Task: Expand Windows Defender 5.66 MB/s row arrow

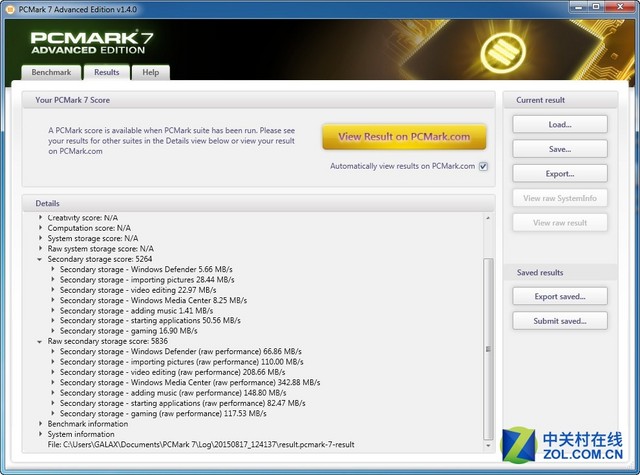Action: (x=53, y=269)
